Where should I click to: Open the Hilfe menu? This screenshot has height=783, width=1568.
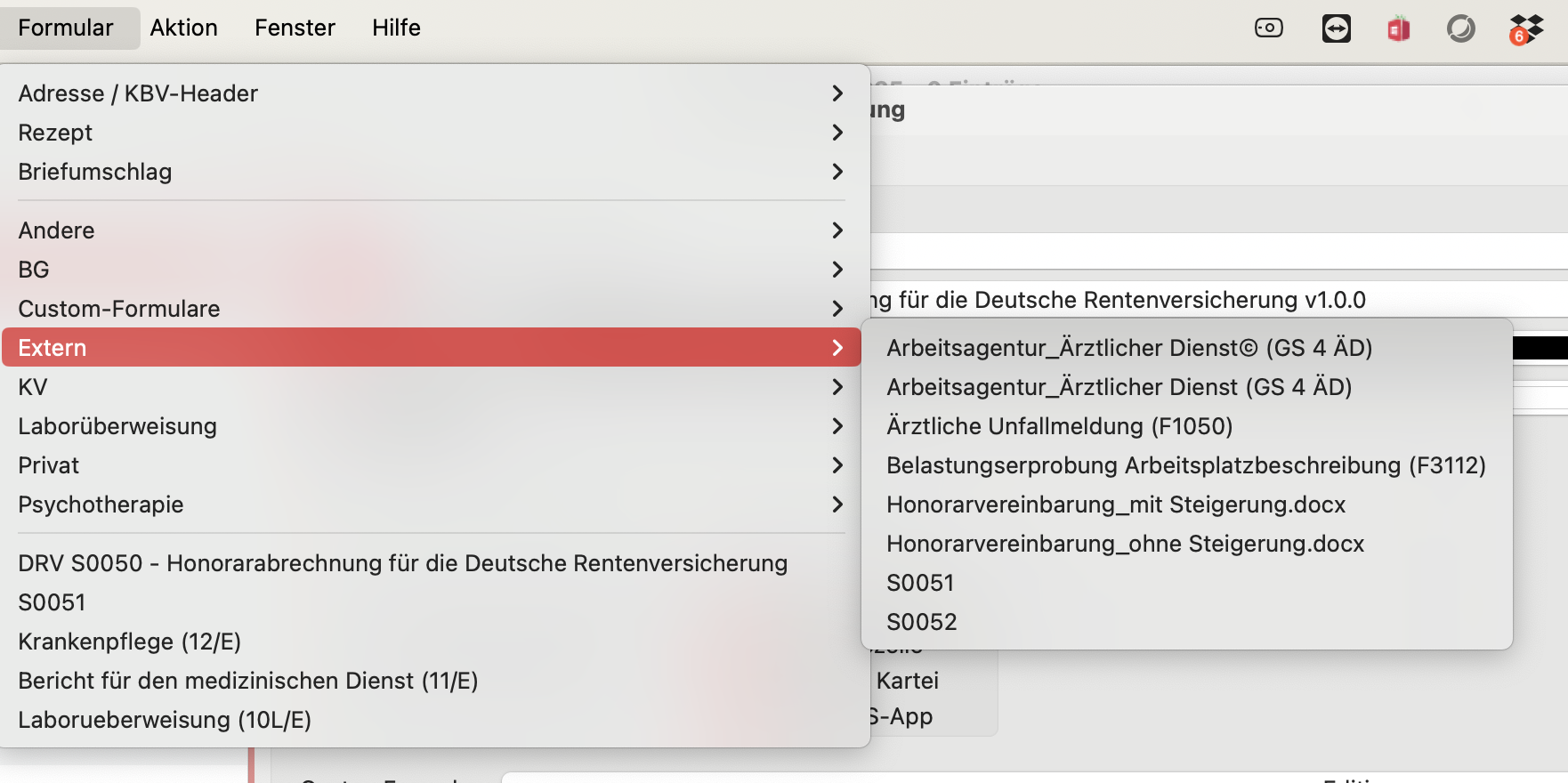pyautogui.click(x=396, y=28)
